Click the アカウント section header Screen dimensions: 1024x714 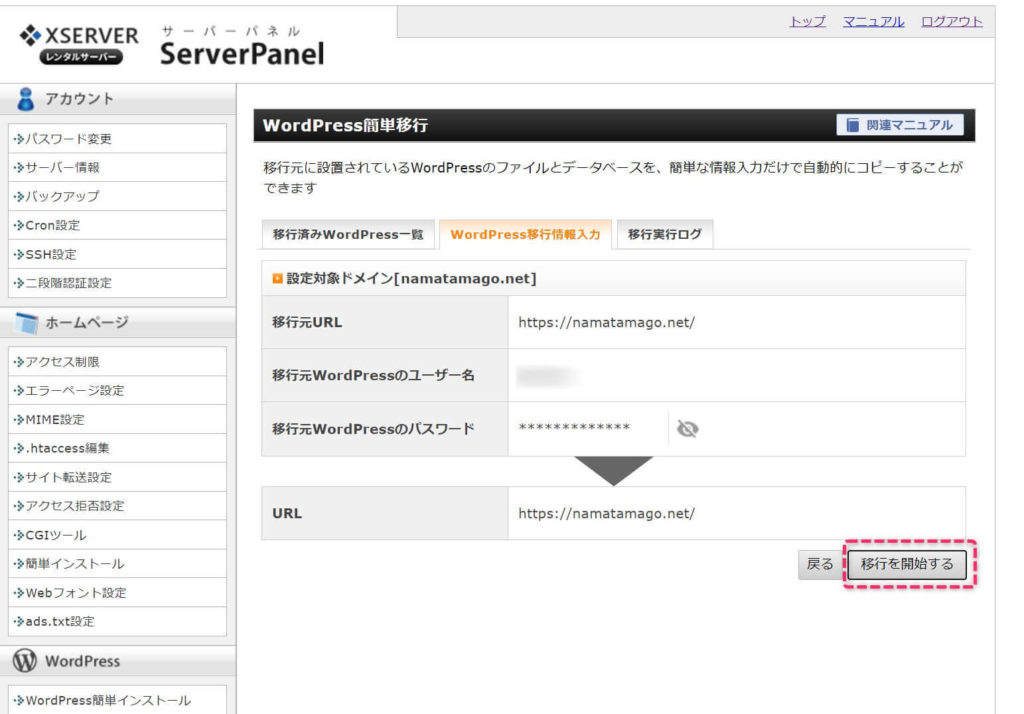pos(118,99)
